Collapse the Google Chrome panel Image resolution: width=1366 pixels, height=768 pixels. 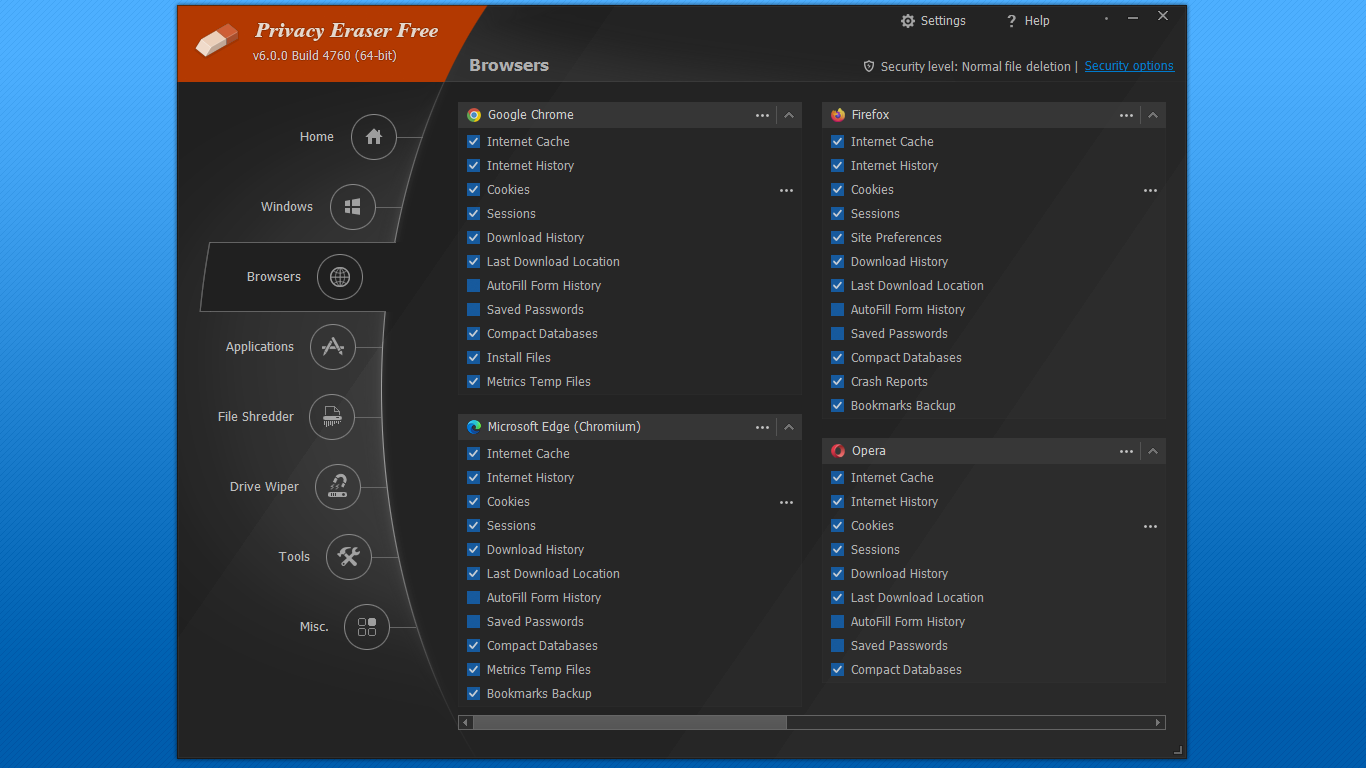[x=788, y=114]
